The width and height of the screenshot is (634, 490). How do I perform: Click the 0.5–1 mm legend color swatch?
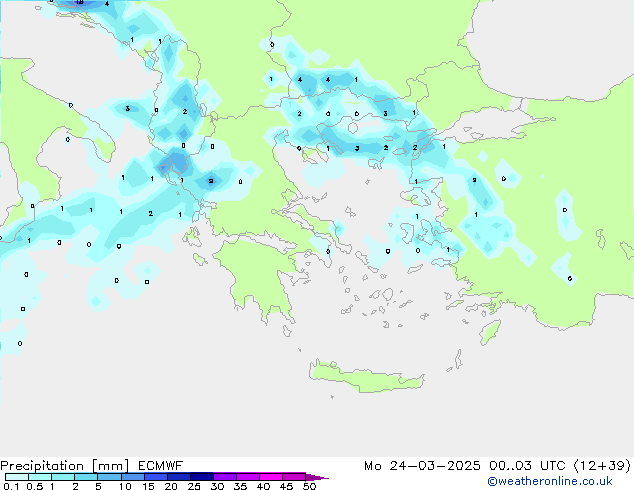40,477
